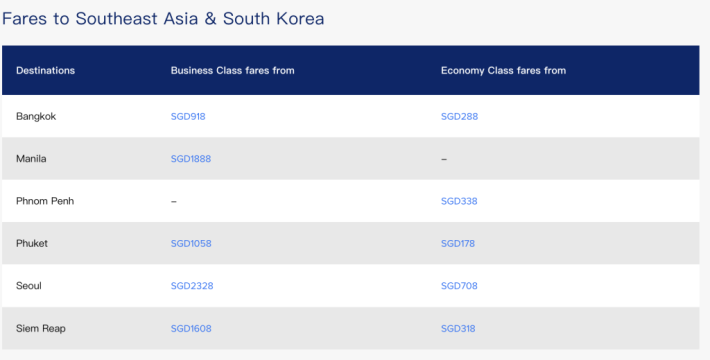The width and height of the screenshot is (710, 360).
Task: Click Economy Class fares from header
Action: point(503,71)
